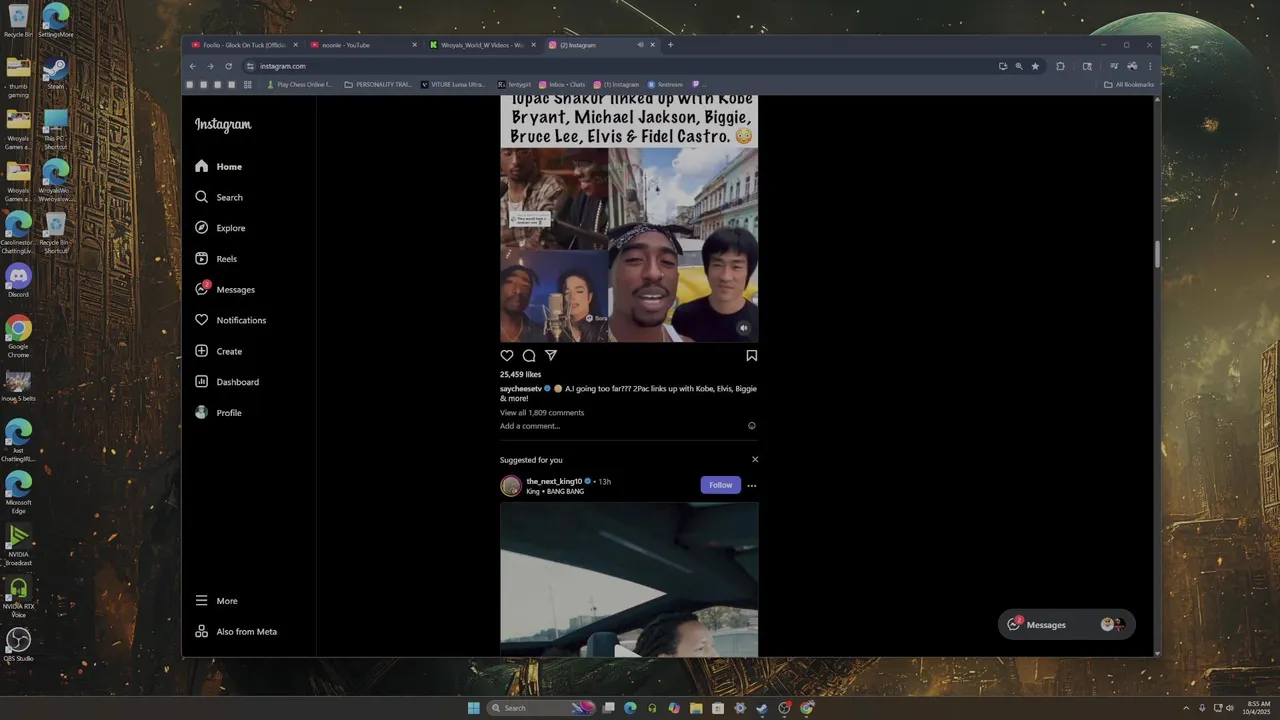The width and height of the screenshot is (1280, 720).
Task: Open Notifications heart in the sidebar
Action: [x=202, y=320]
